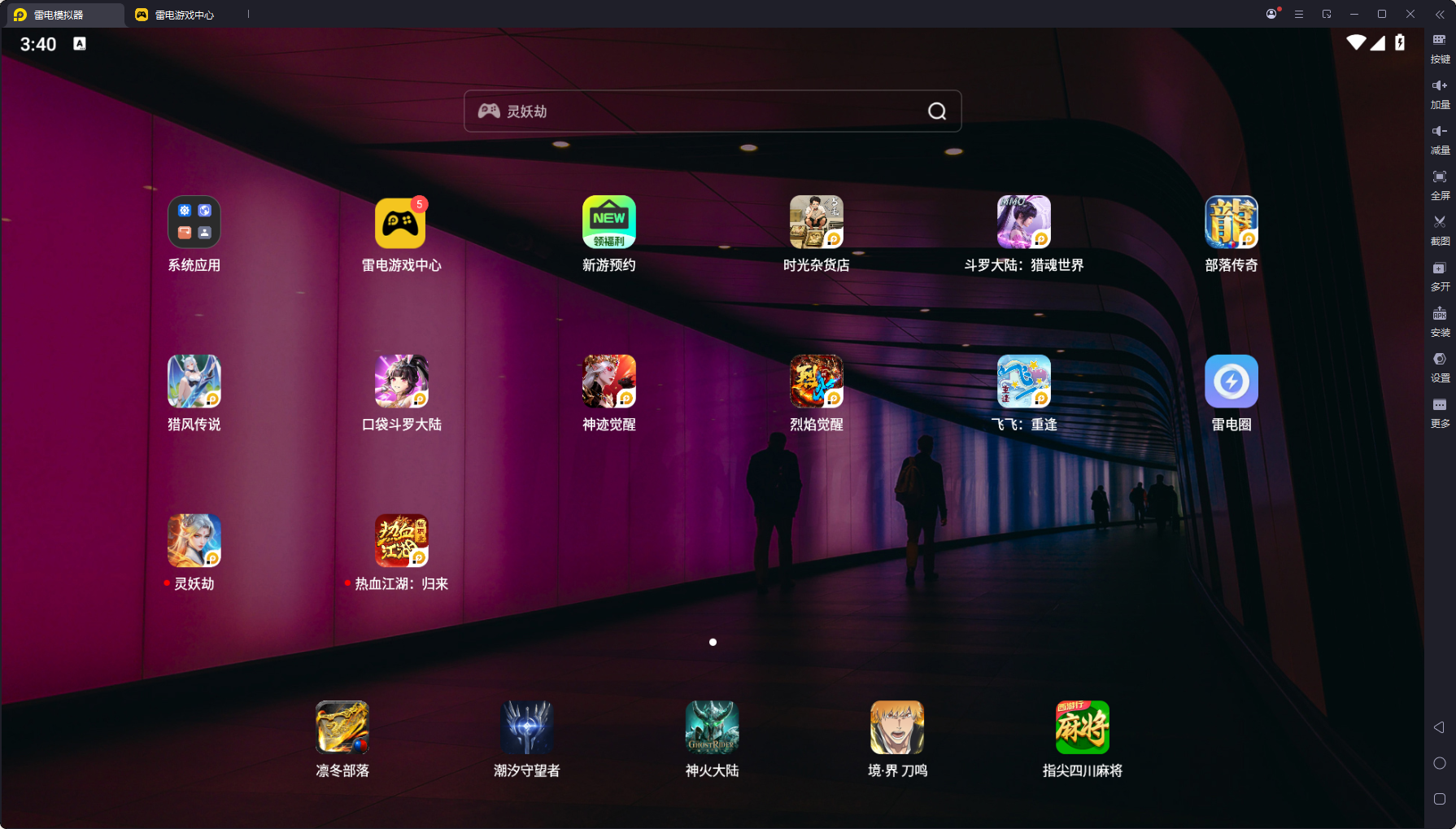Image resolution: width=1456 pixels, height=829 pixels.
Task: Tap the Android recents square button
Action: click(1439, 799)
